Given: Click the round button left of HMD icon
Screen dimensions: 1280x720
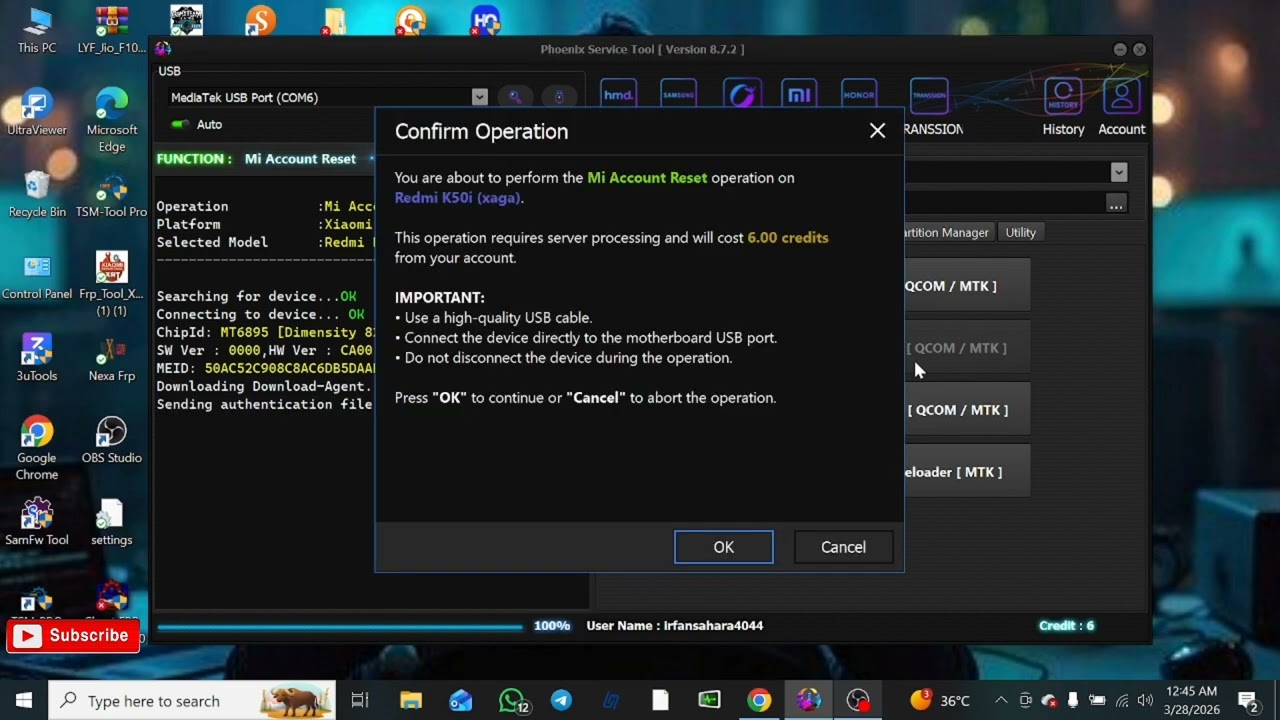Looking at the screenshot, I should click(x=559, y=97).
